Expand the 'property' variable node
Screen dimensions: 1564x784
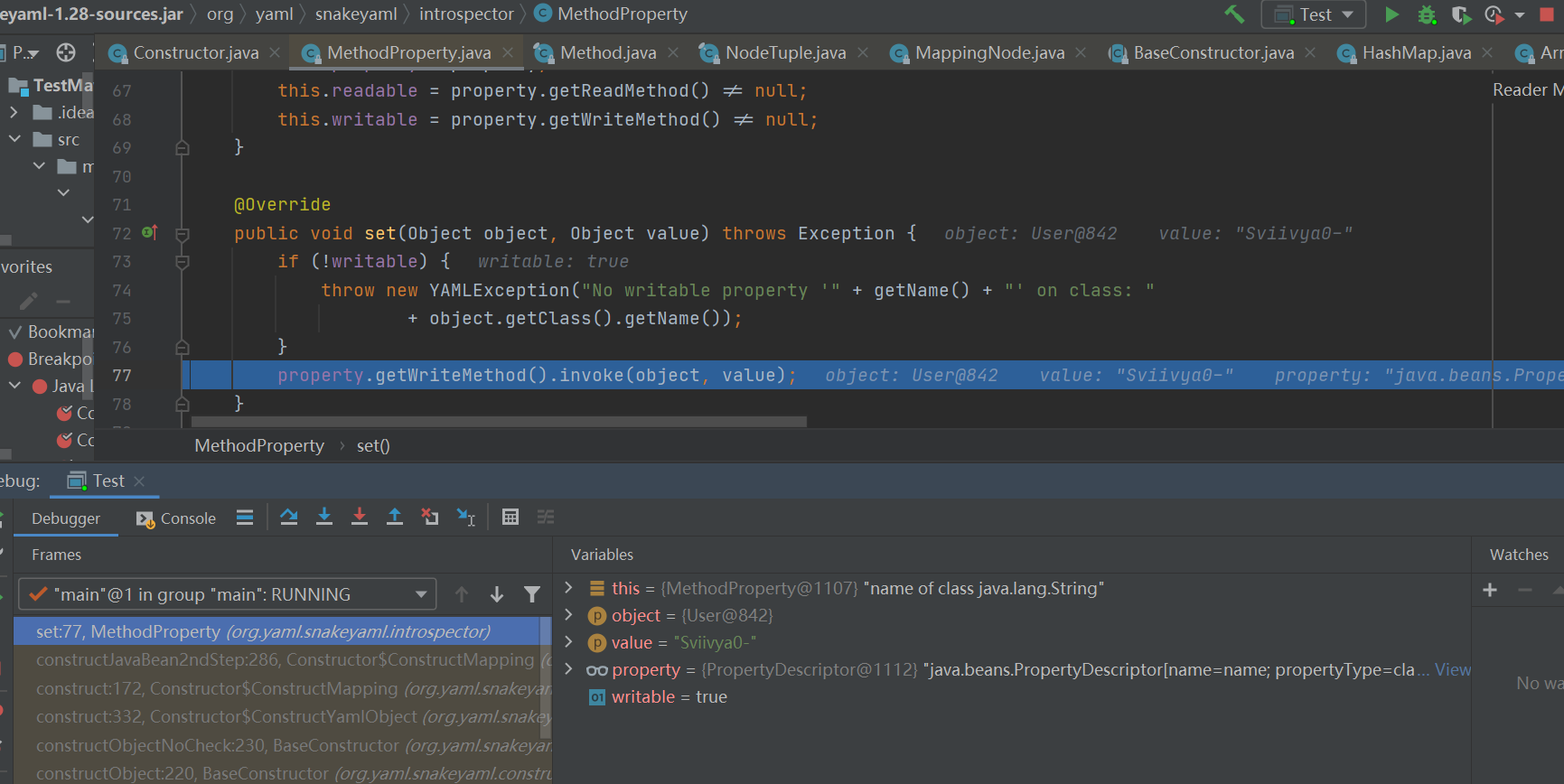pyautogui.click(x=568, y=669)
